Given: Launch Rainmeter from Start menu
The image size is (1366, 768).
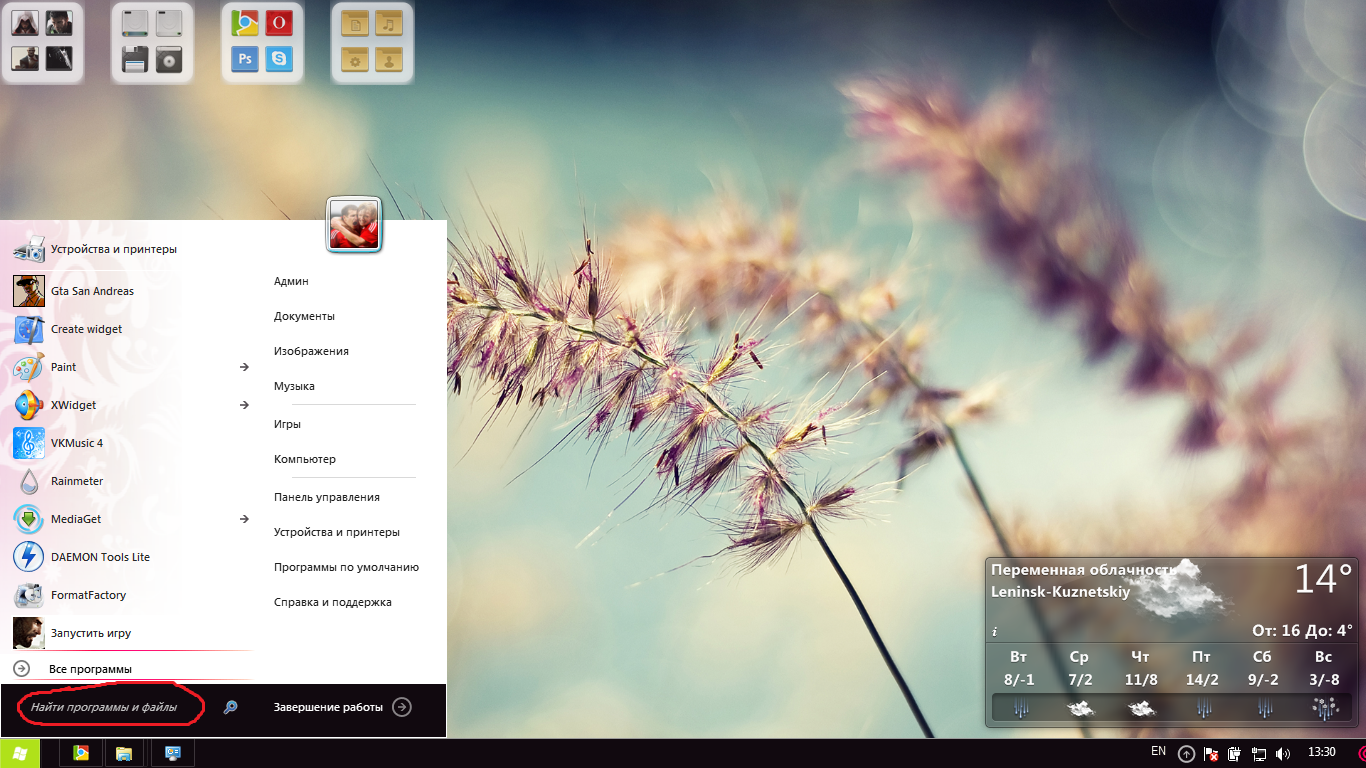Looking at the screenshot, I should (130, 481).
